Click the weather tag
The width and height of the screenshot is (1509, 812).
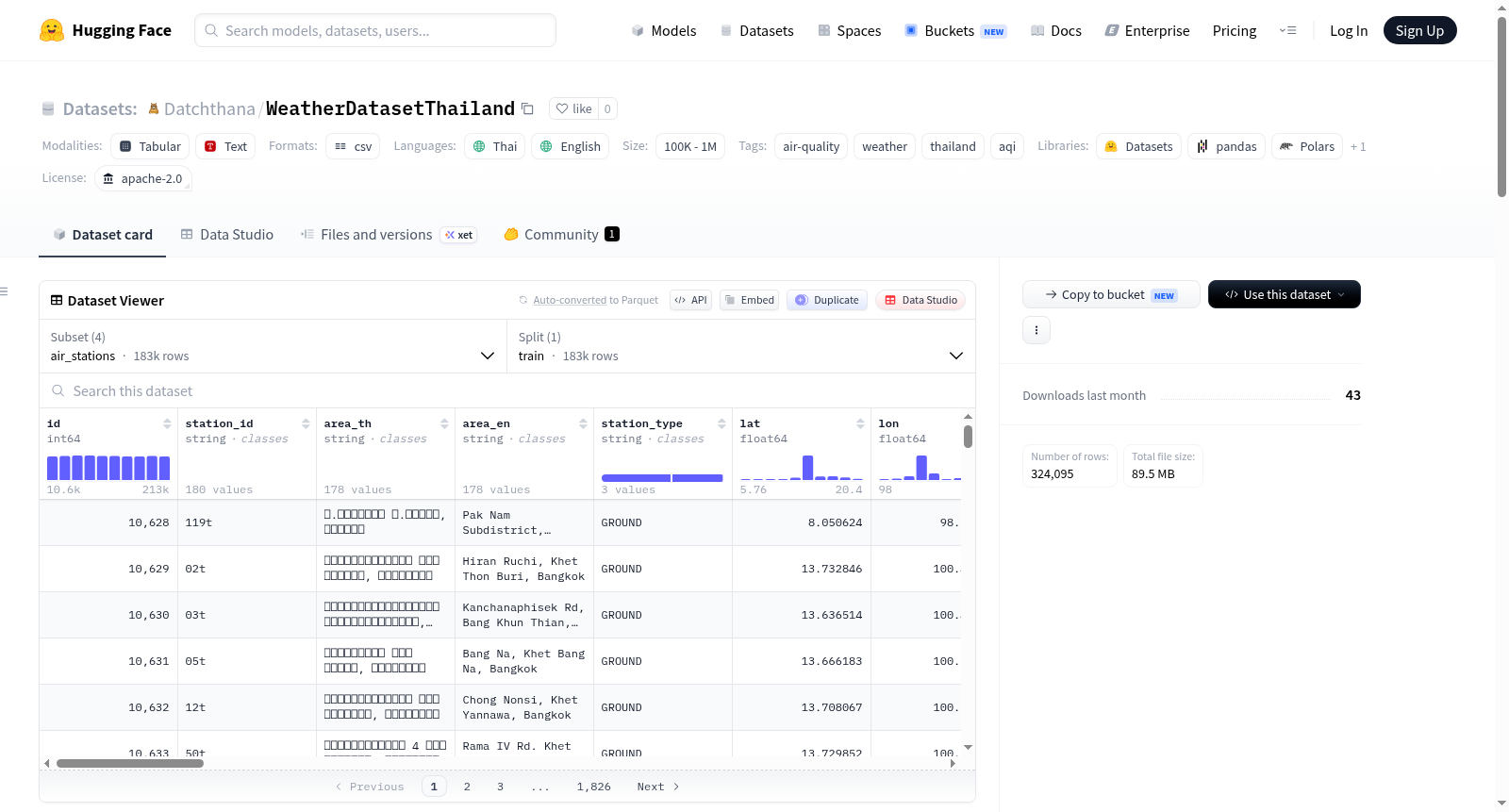[x=885, y=146]
